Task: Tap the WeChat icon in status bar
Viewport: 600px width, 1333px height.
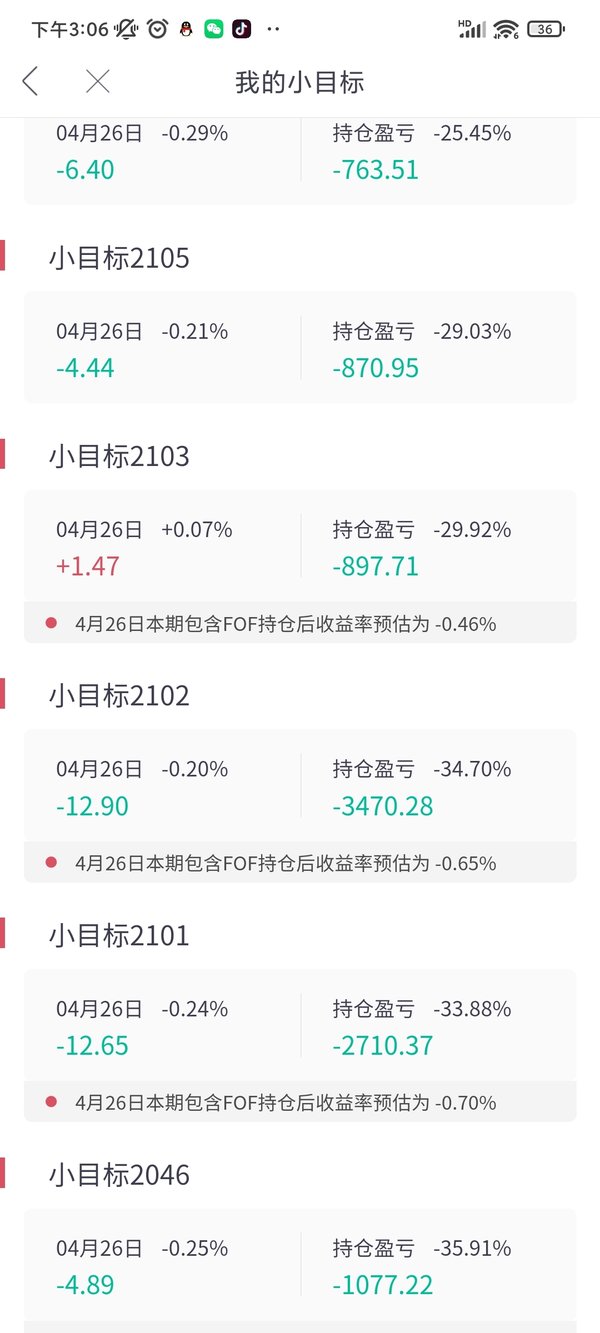Action: click(x=213, y=30)
